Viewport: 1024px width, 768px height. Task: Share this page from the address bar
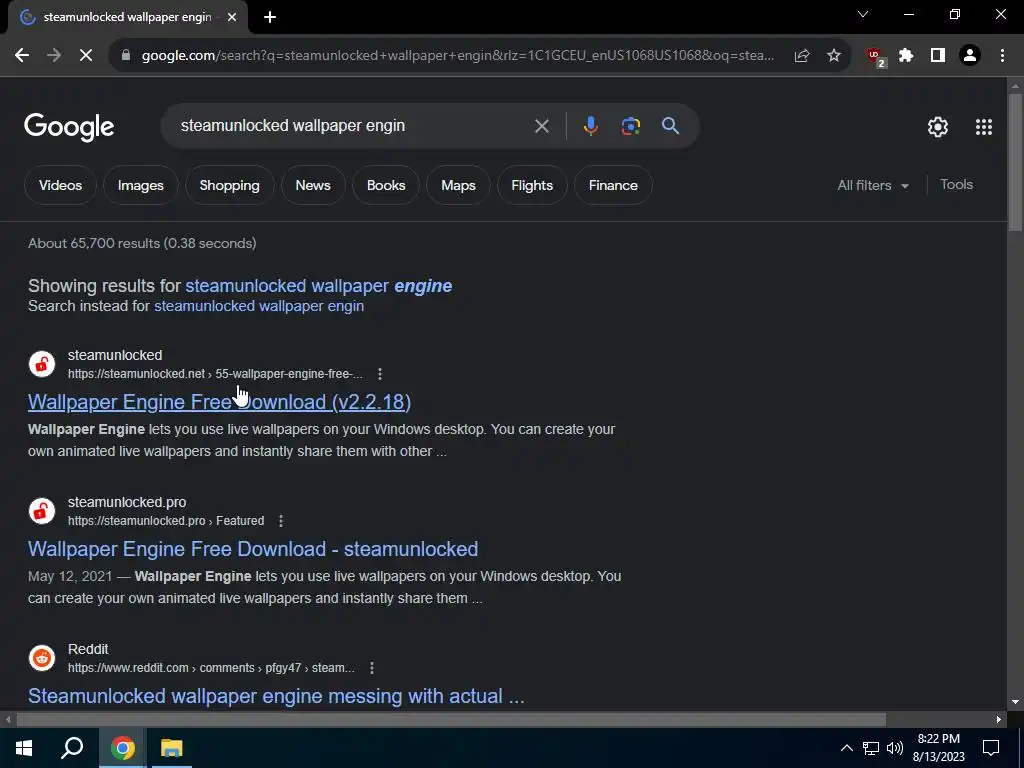point(802,56)
